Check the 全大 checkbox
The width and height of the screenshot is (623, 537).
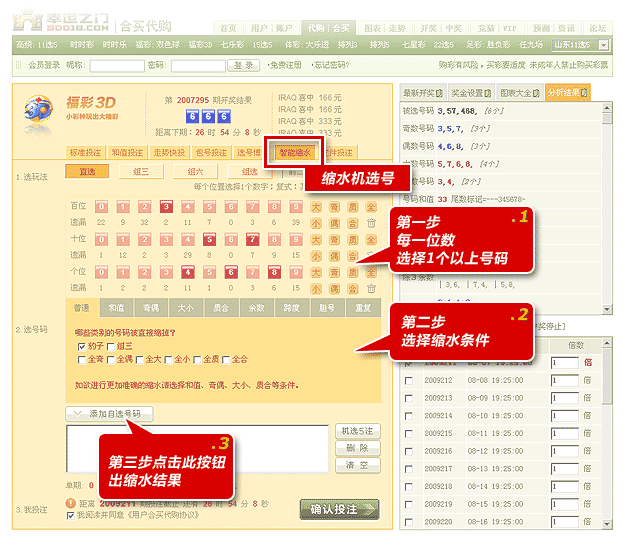[139, 360]
